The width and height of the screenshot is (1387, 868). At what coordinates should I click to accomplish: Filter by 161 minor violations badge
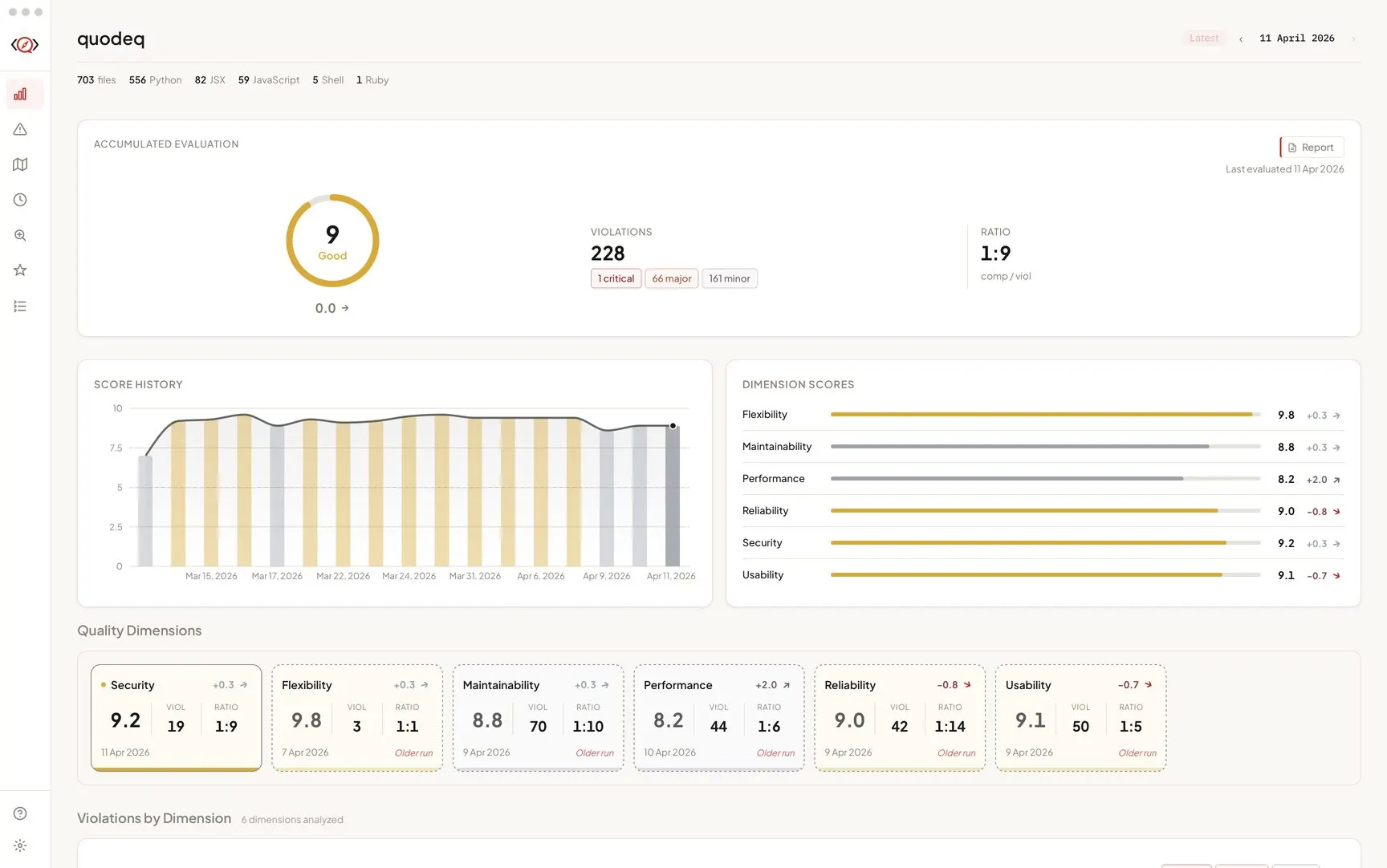tap(729, 278)
